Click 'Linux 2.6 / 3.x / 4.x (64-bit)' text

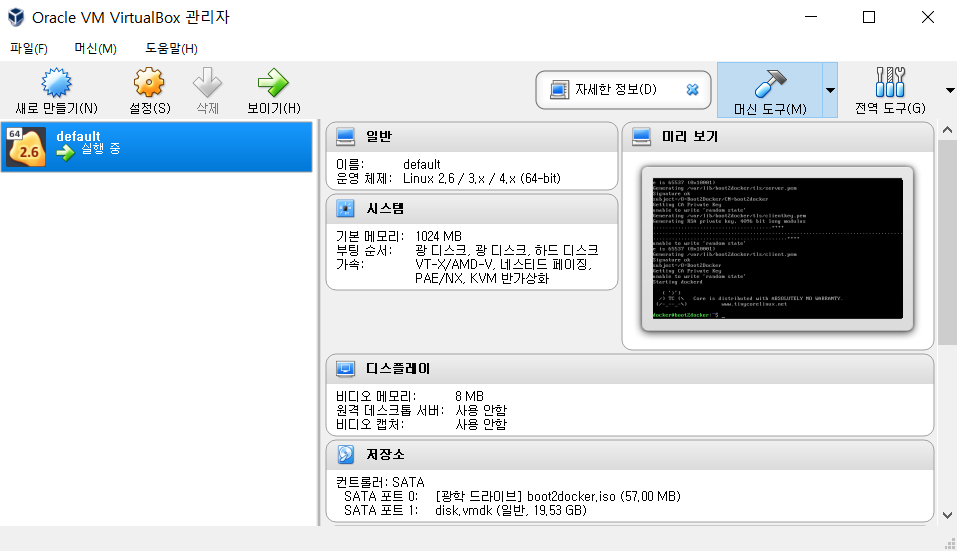[482, 179]
